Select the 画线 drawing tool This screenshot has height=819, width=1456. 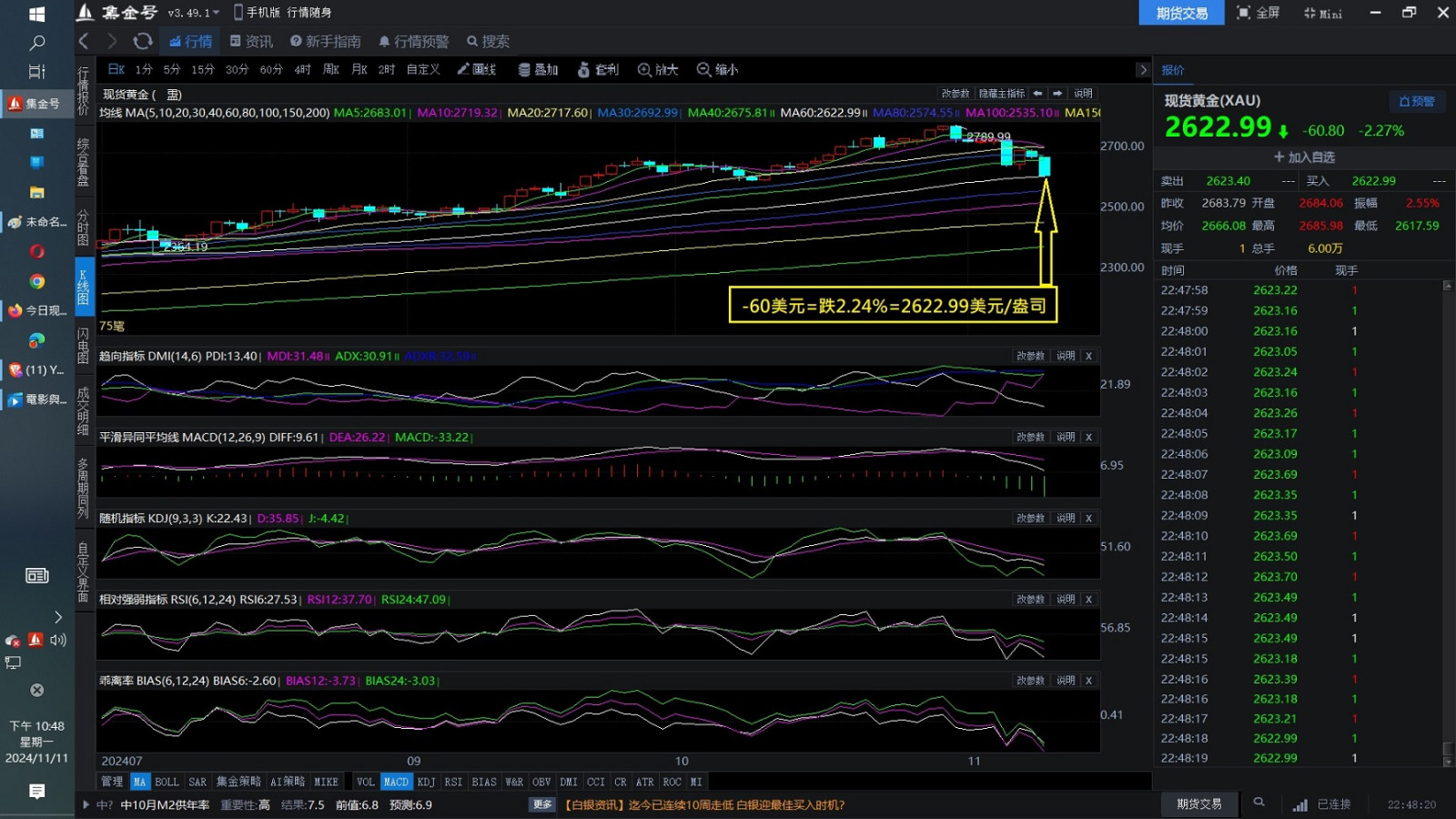click(x=477, y=69)
